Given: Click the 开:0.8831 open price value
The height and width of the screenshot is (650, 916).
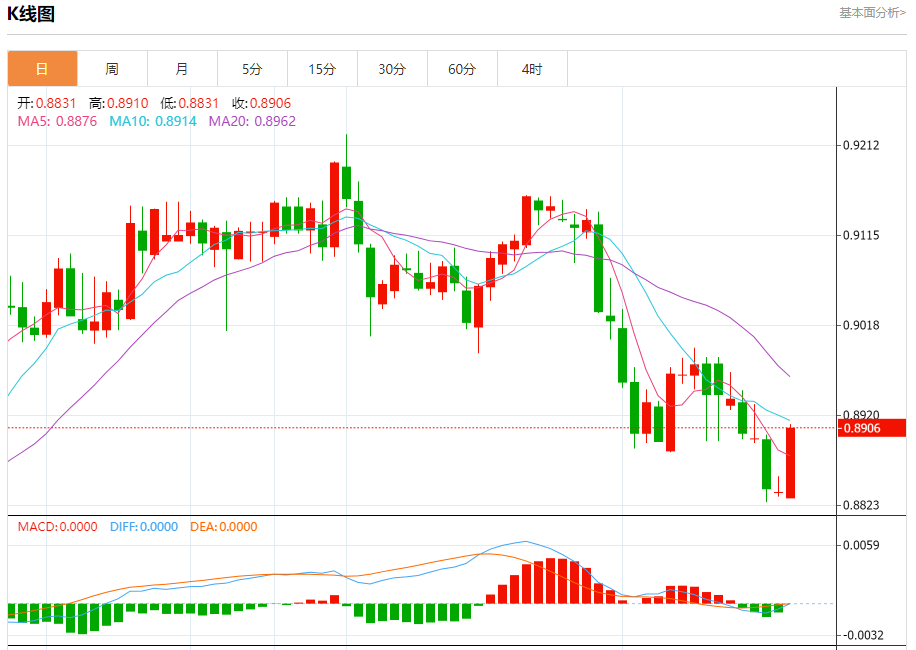Looking at the screenshot, I should click(x=47, y=103).
